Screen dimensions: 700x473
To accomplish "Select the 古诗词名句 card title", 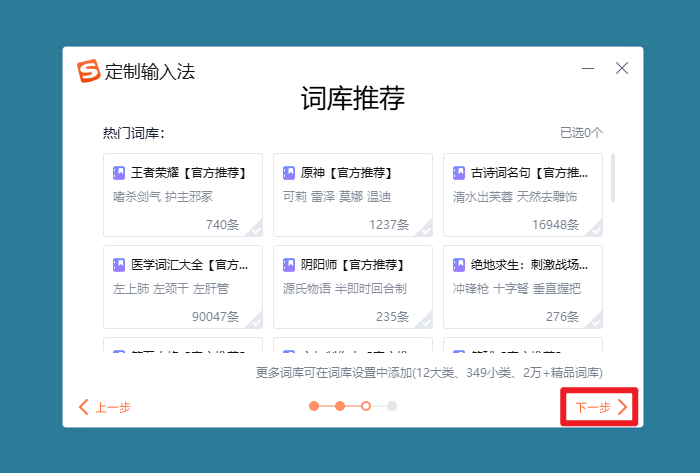I will pyautogui.click(x=529, y=173).
